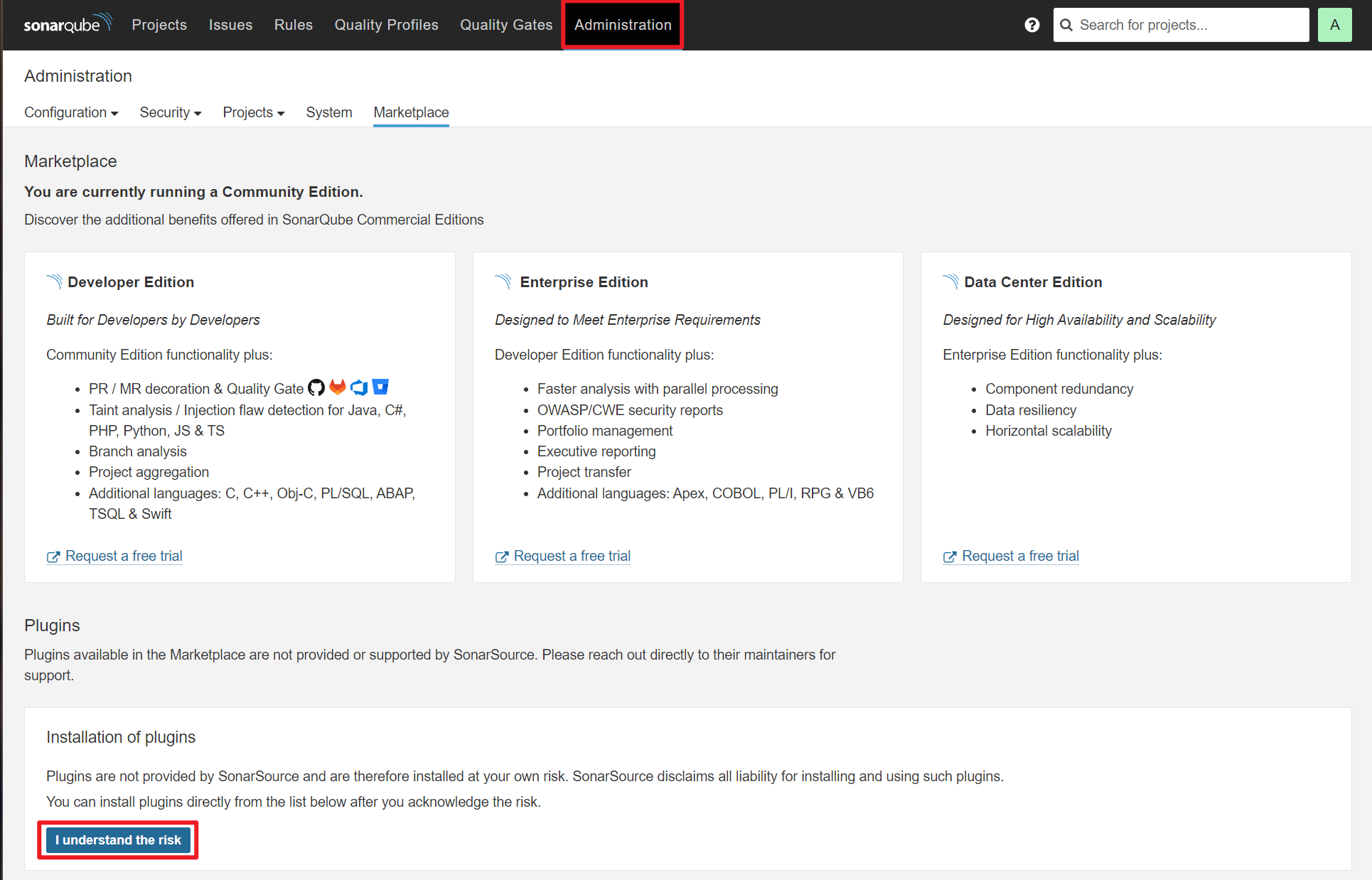The width and height of the screenshot is (1372, 880).
Task: Click the Marketplace page heading
Action: point(70,161)
